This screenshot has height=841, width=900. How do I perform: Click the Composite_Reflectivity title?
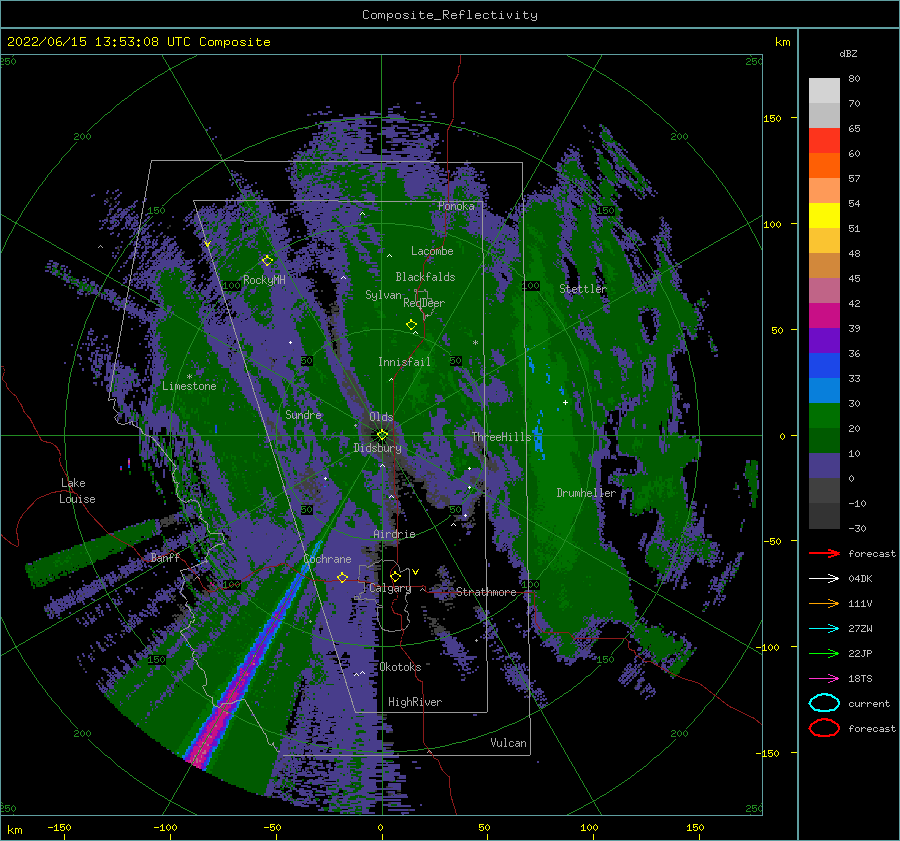coord(449,15)
